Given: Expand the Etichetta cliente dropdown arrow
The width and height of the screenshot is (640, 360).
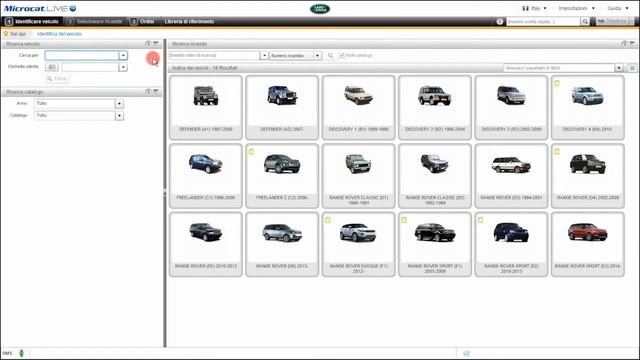Looking at the screenshot, I should pos(123,67).
